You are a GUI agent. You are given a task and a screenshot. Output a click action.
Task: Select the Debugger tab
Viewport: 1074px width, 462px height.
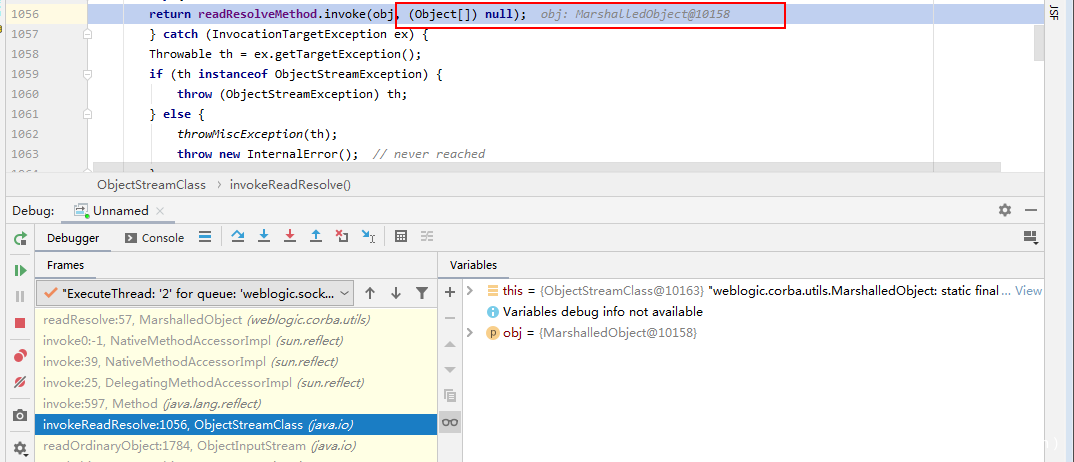tap(73, 238)
